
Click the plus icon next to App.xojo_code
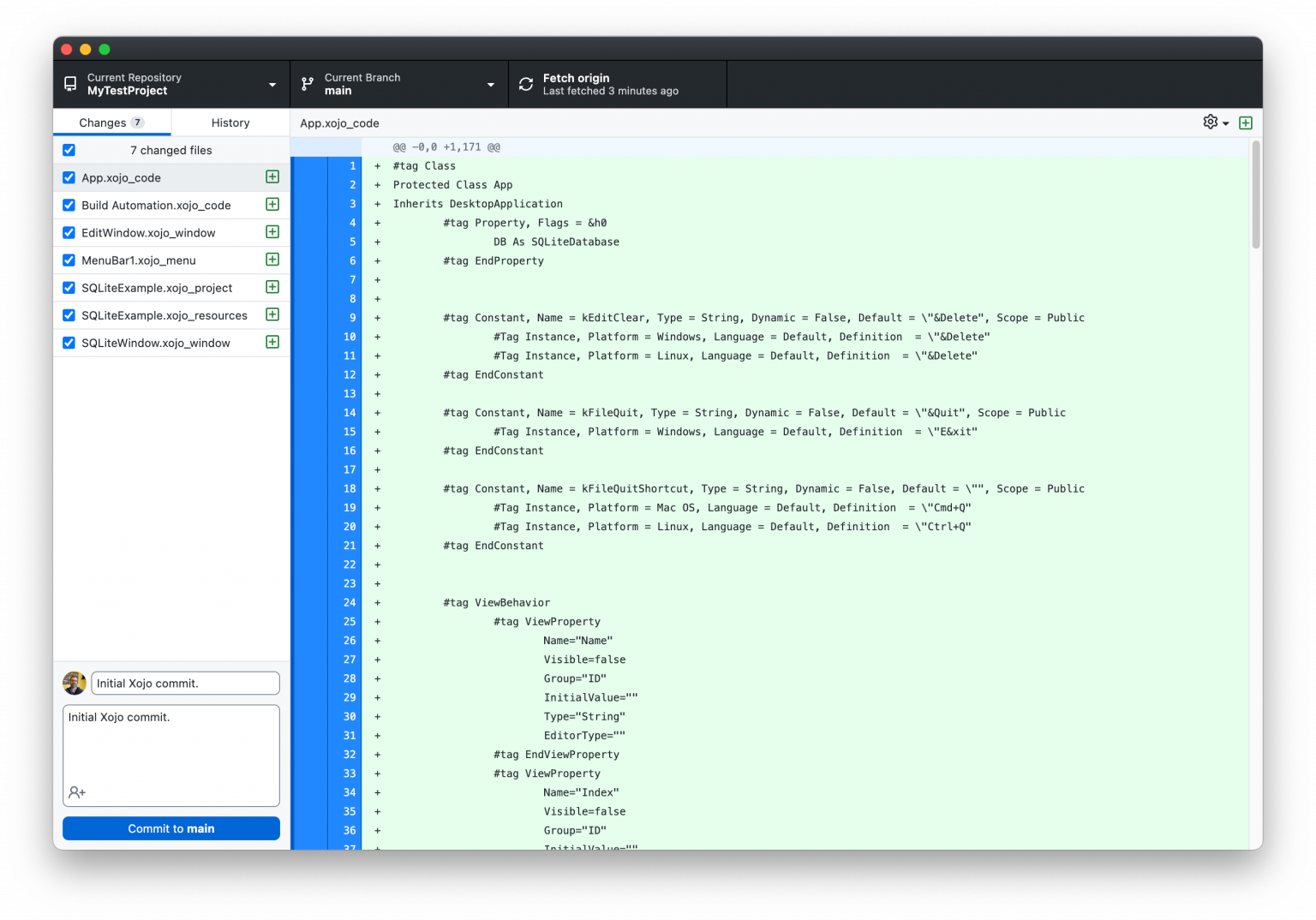pos(272,176)
